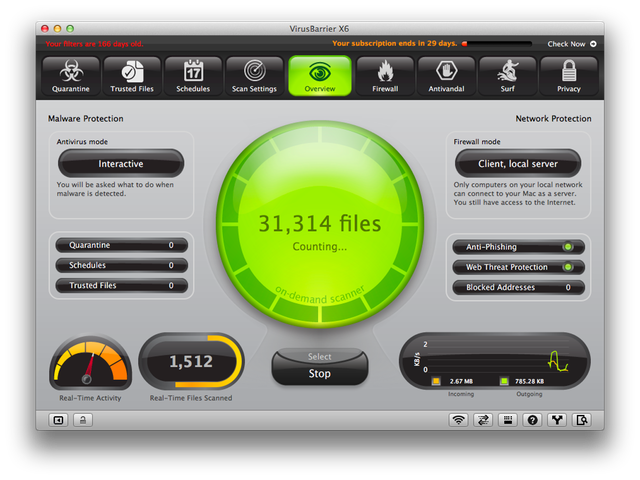Open the Trusted Files count row
The height and width of the screenshot is (480, 640).
coord(122,285)
